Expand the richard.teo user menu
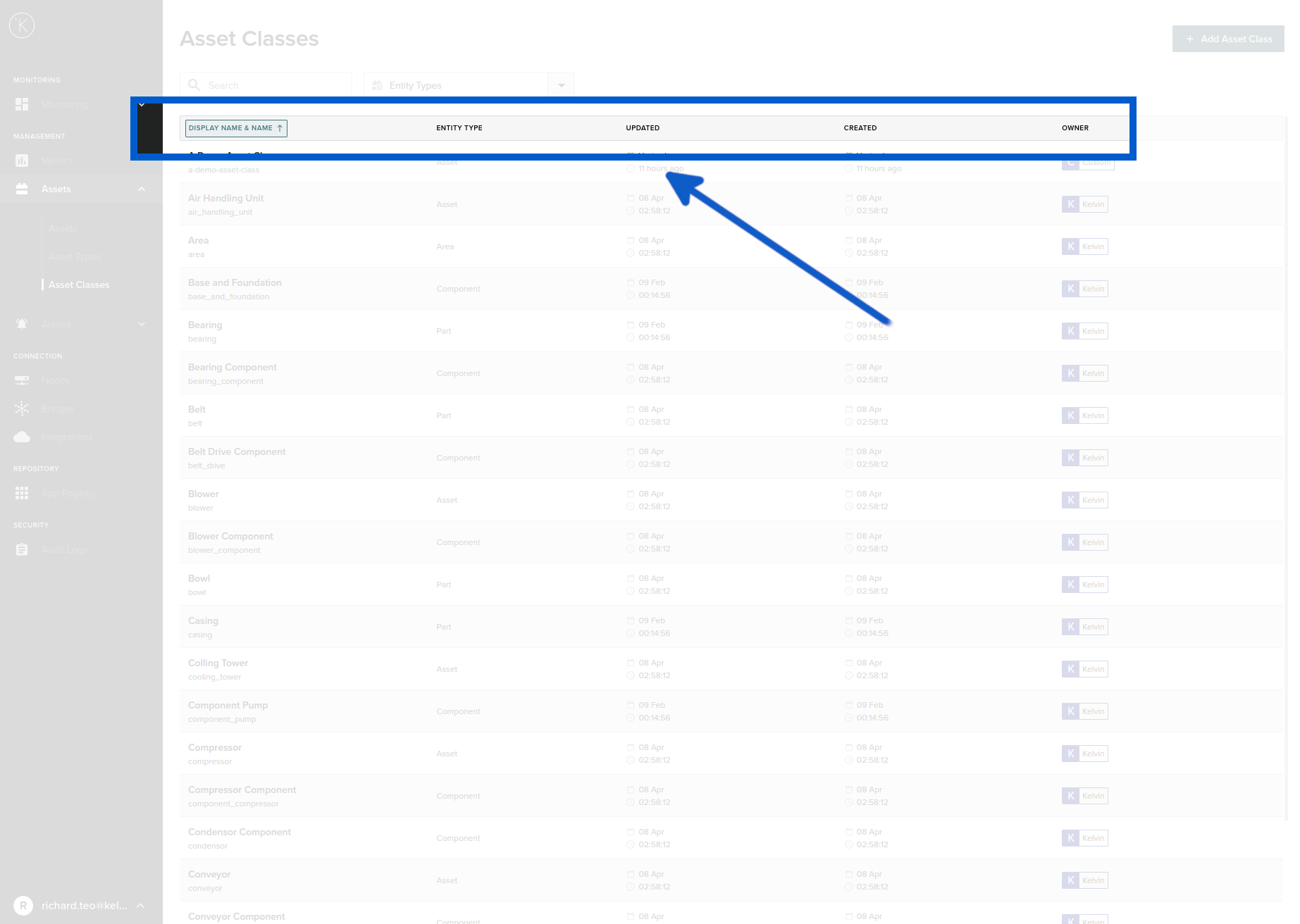Image resolution: width=1300 pixels, height=924 pixels. pyautogui.click(x=140, y=906)
